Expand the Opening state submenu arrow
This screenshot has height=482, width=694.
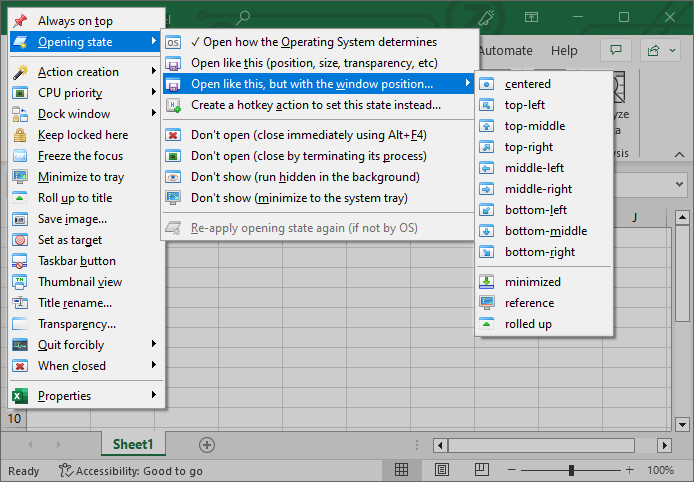coord(154,41)
